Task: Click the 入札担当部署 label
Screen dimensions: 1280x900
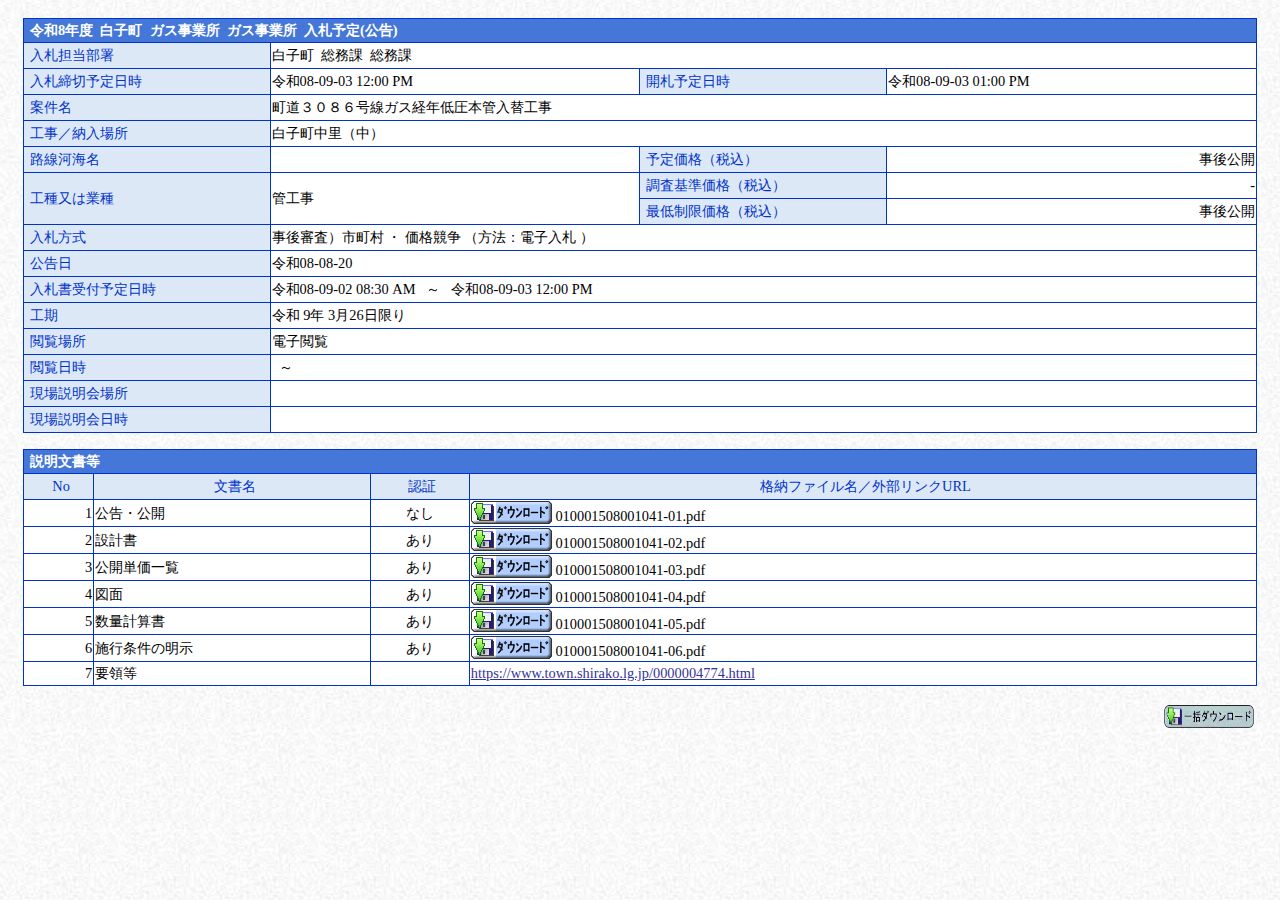Action: (147, 55)
